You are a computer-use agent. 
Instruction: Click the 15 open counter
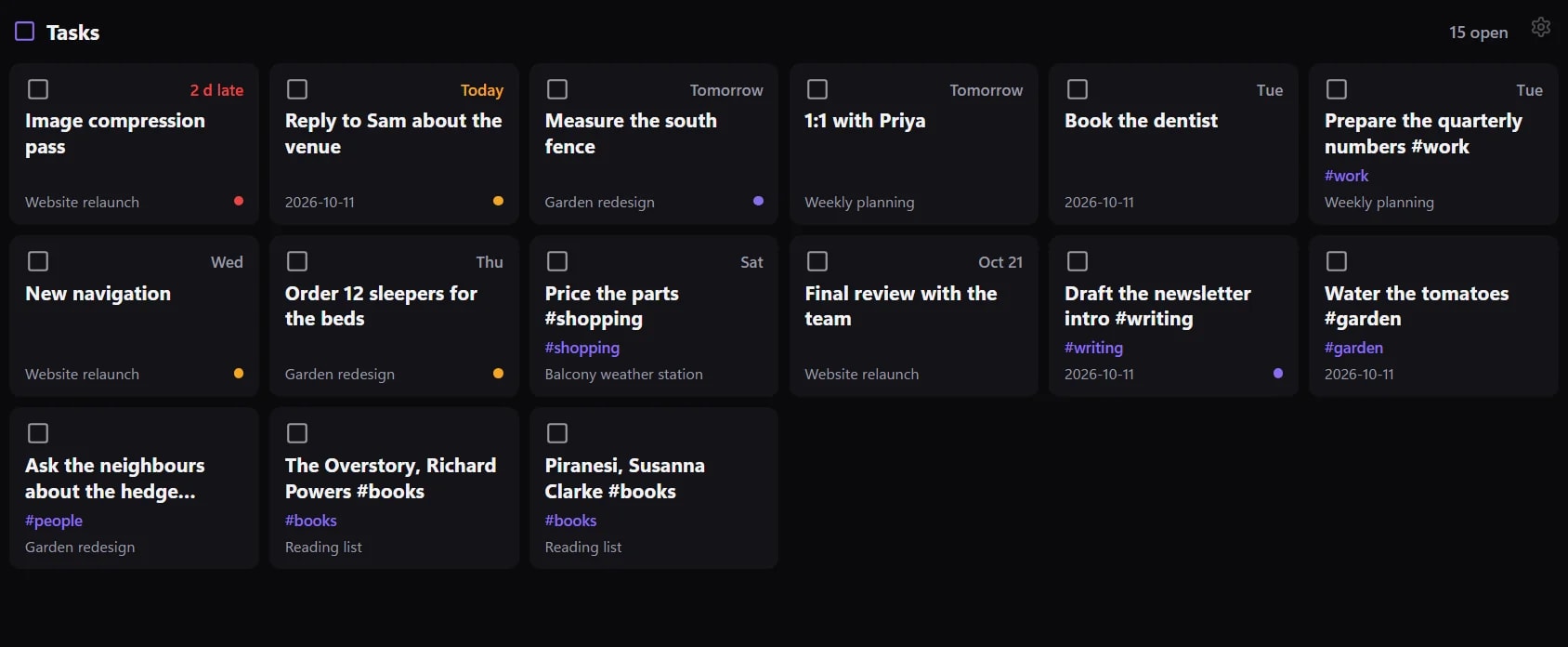coord(1478,33)
